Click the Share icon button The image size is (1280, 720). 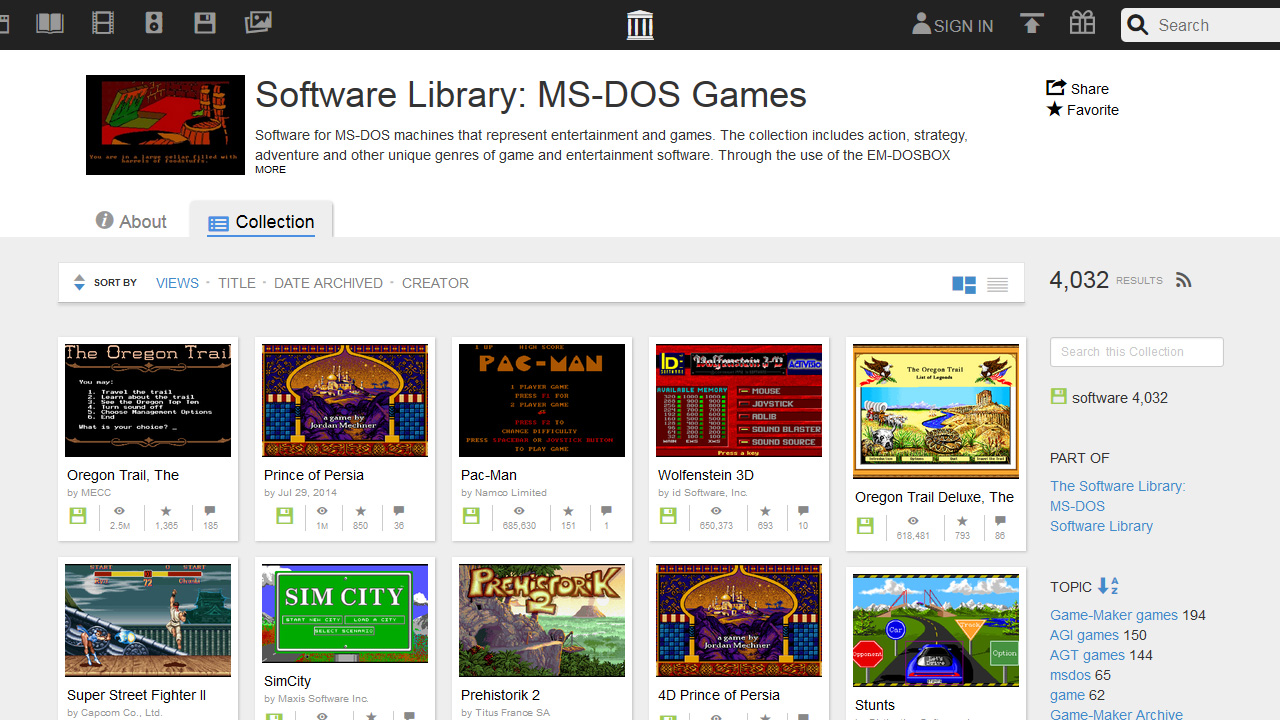click(1077, 88)
